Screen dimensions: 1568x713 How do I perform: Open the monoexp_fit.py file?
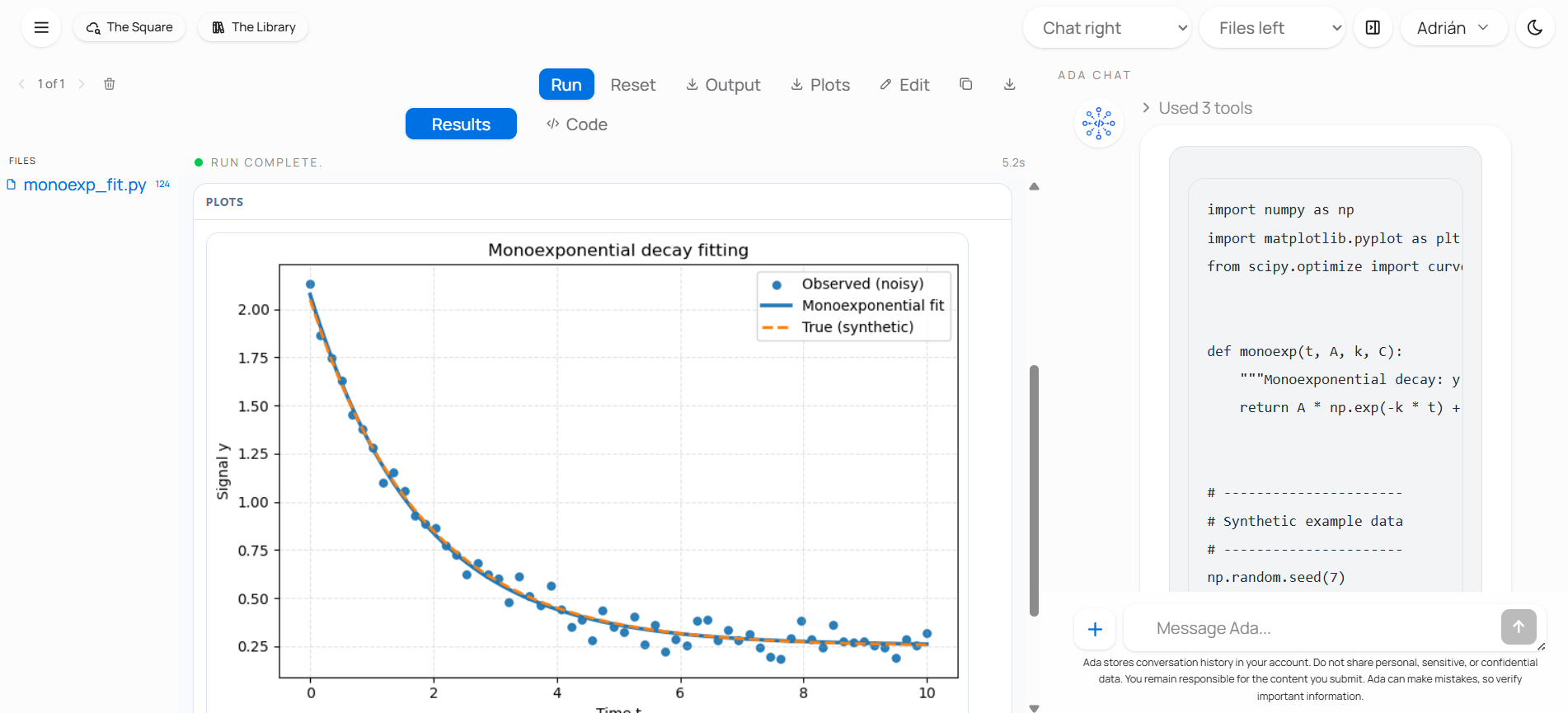click(x=84, y=185)
